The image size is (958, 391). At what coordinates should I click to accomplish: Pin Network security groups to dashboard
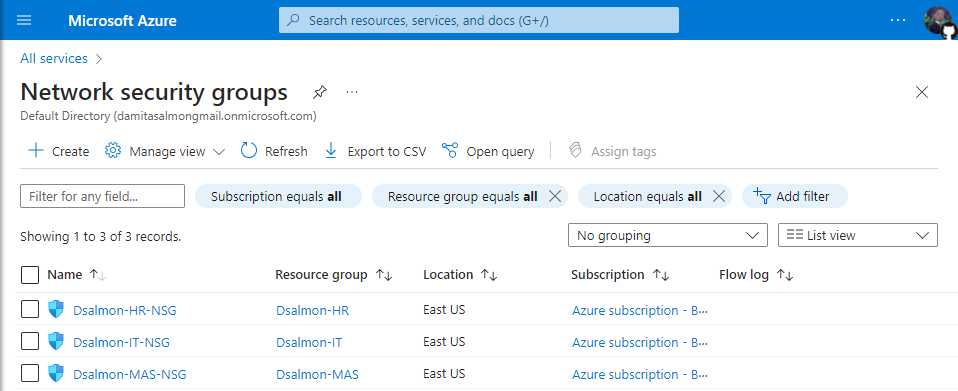point(320,92)
